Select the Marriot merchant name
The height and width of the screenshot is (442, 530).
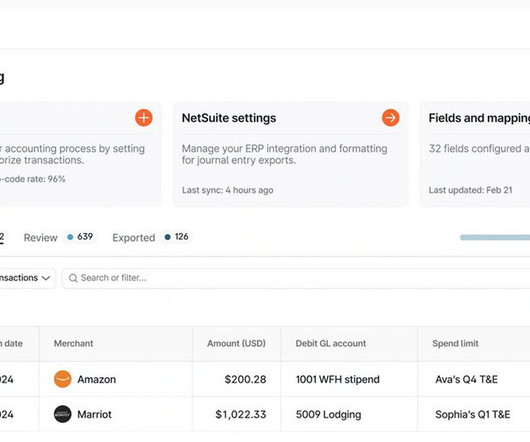[x=94, y=415]
